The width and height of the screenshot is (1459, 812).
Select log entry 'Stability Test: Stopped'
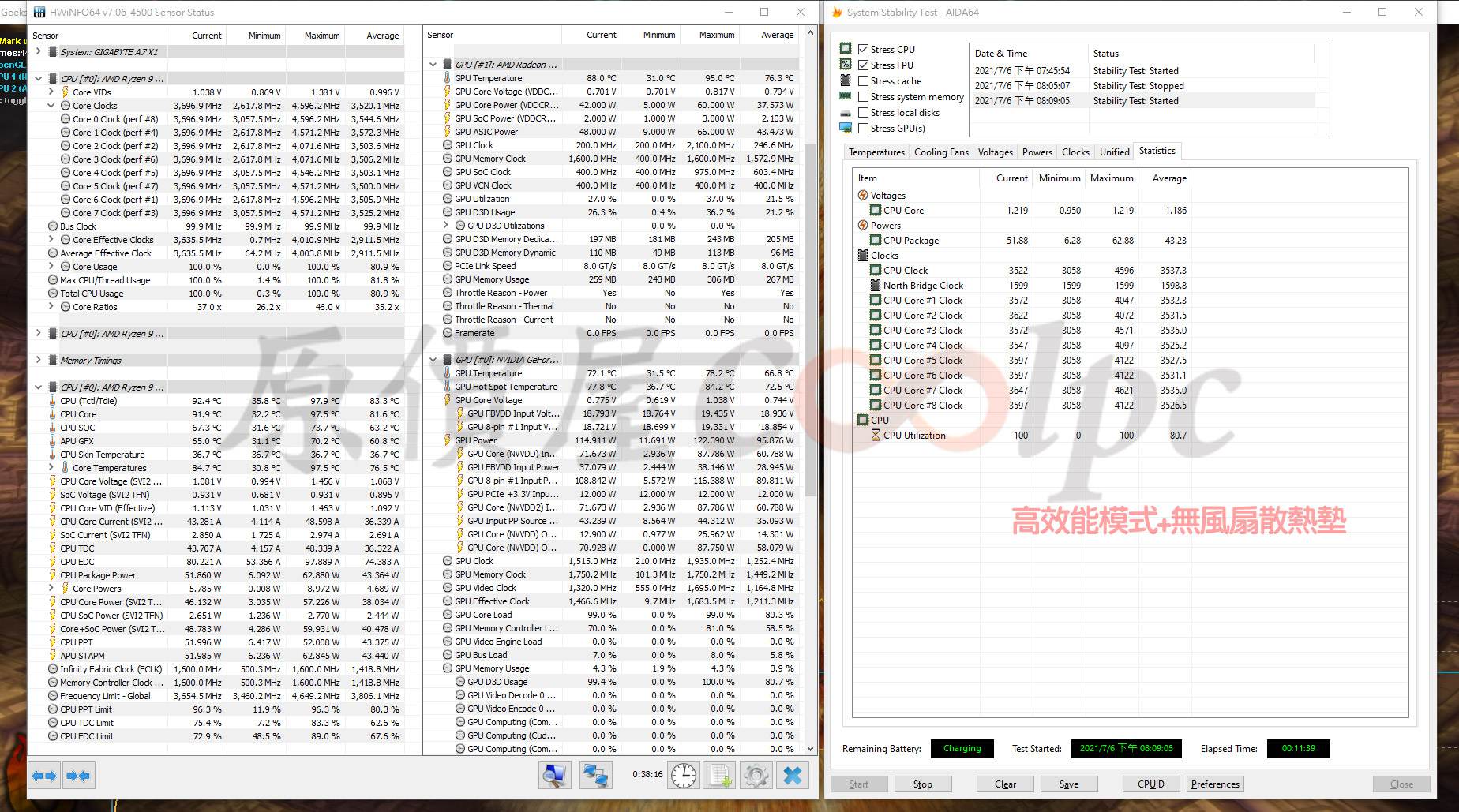click(1142, 86)
